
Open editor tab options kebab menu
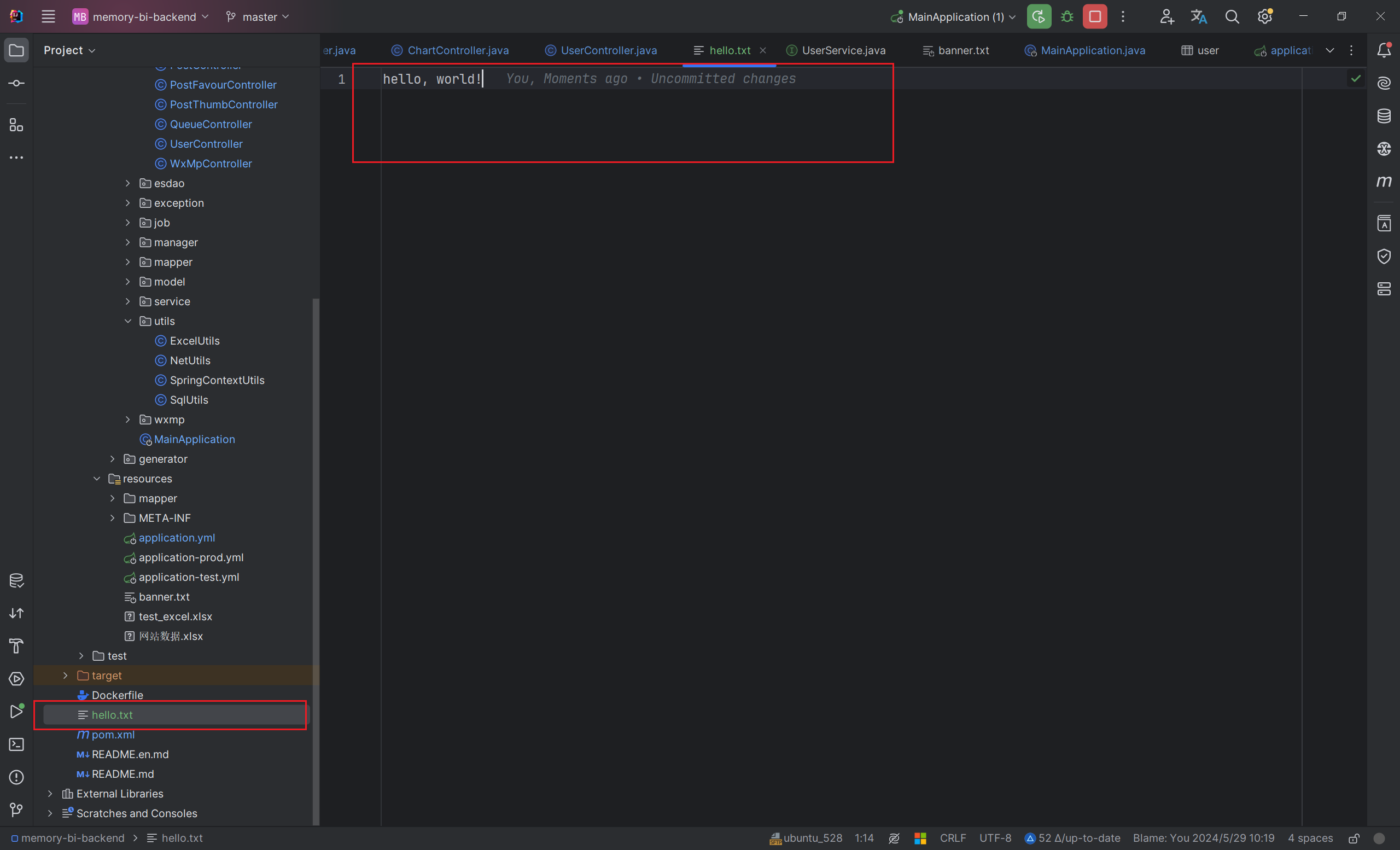click(1352, 50)
